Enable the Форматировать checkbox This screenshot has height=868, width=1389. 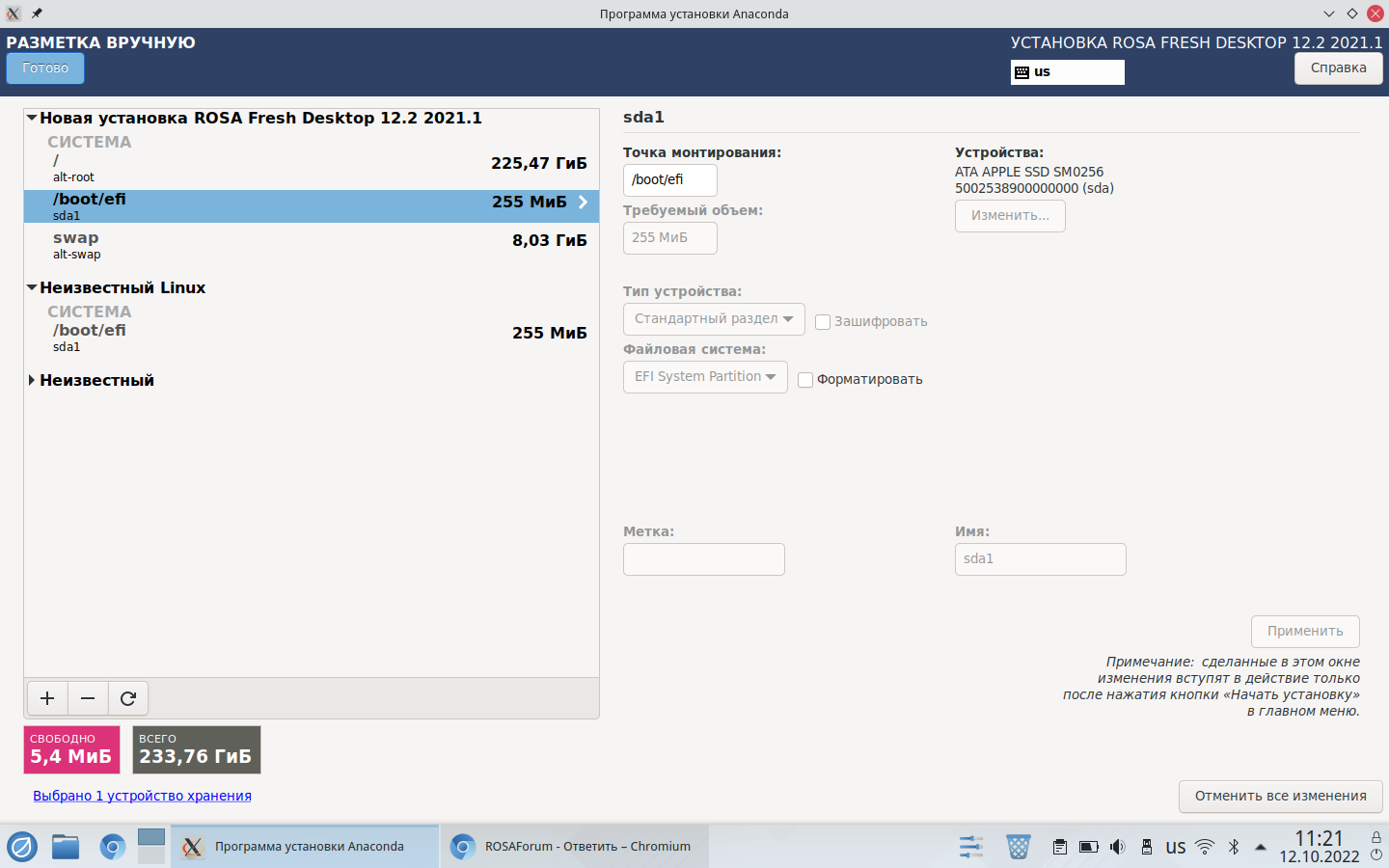805,380
